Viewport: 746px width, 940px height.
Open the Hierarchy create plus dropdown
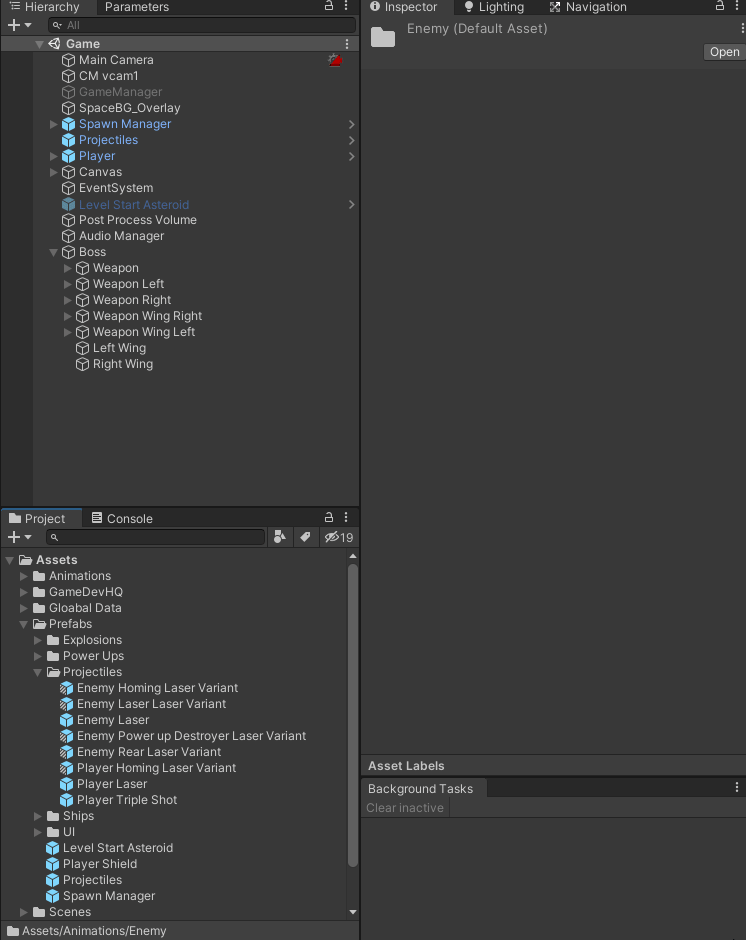[x=19, y=25]
